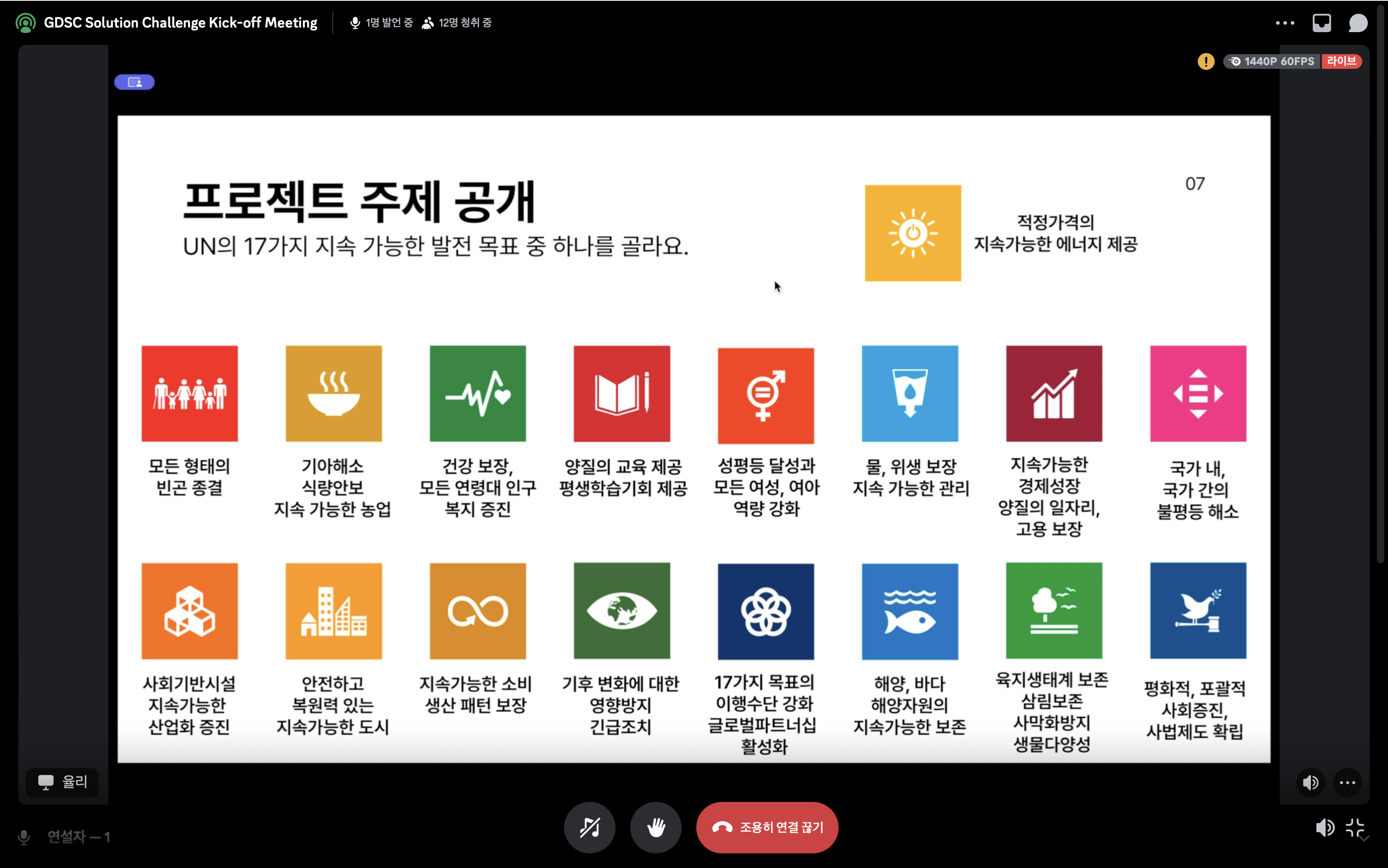The height and width of the screenshot is (868, 1388).
Task: Click the 모든 형태의 빈곤 종결 caption
Action: (x=190, y=477)
